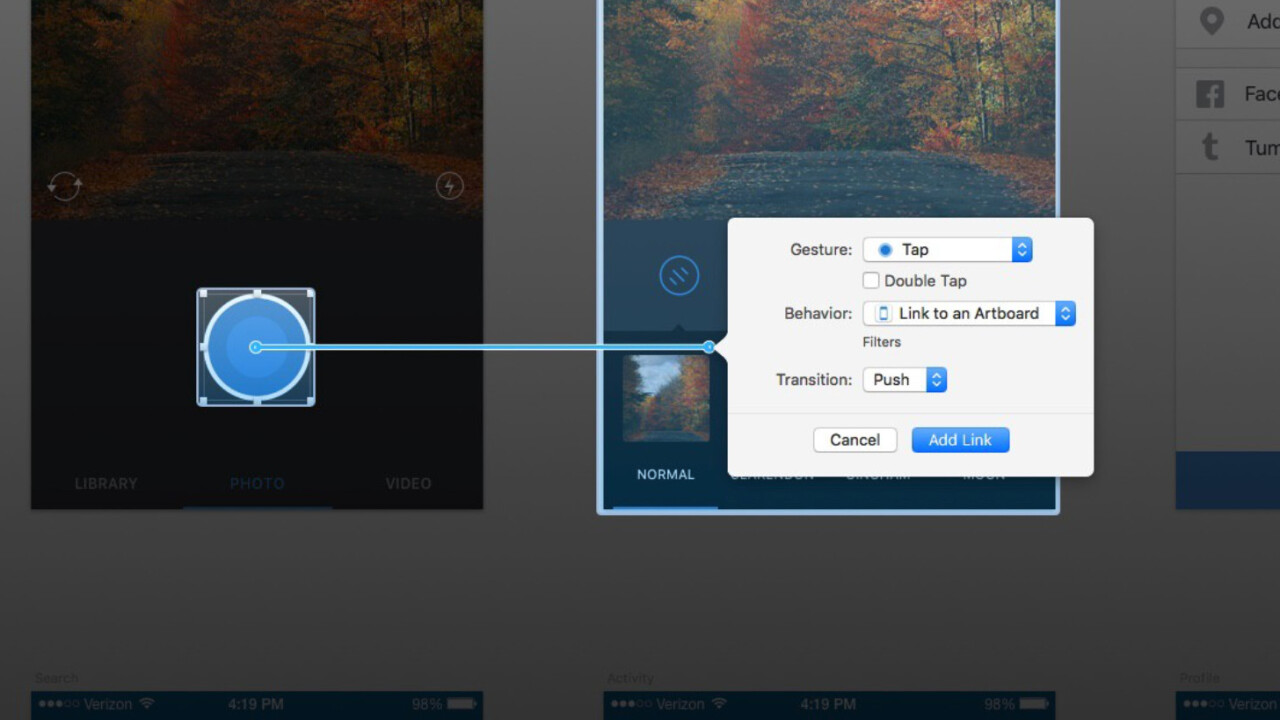
Task: Click the Wi-Fi icon in the Search artboard
Action: [147, 704]
